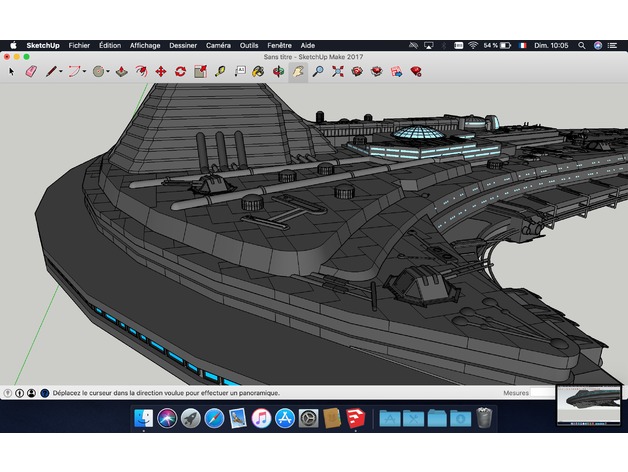Launch Siri from the Dock
Viewport: 628px width, 472px height.
[167, 418]
